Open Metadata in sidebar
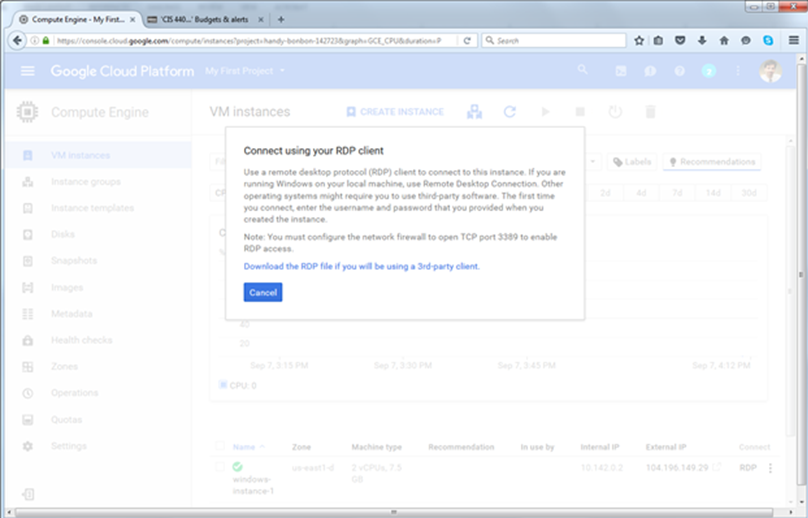This screenshot has width=808, height=518. (98, 313)
